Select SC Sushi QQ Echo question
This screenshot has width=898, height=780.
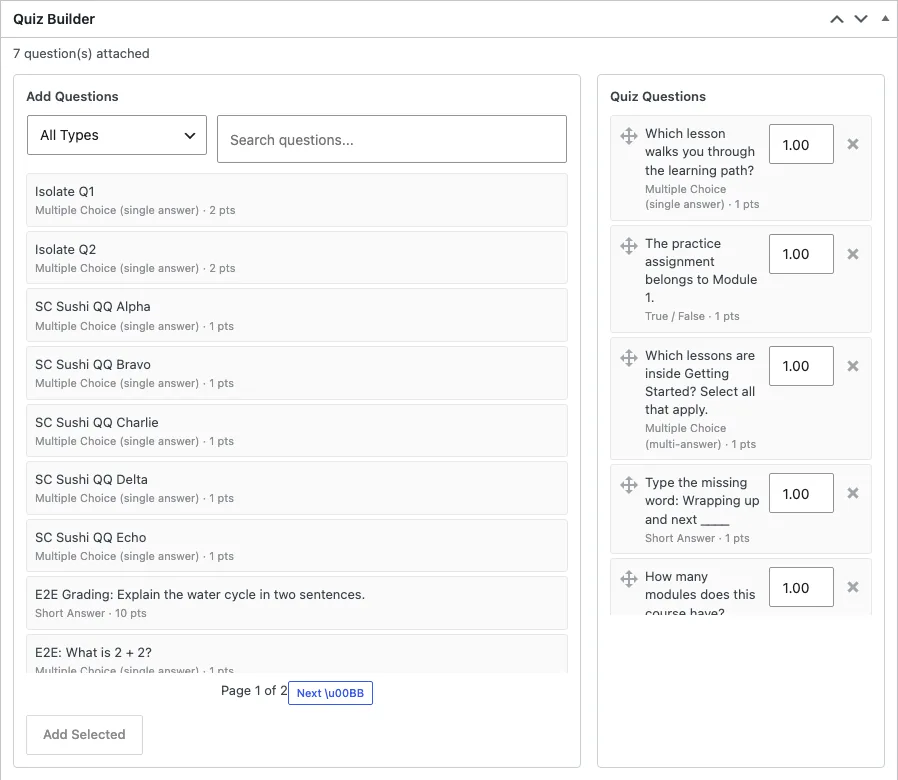(x=297, y=546)
